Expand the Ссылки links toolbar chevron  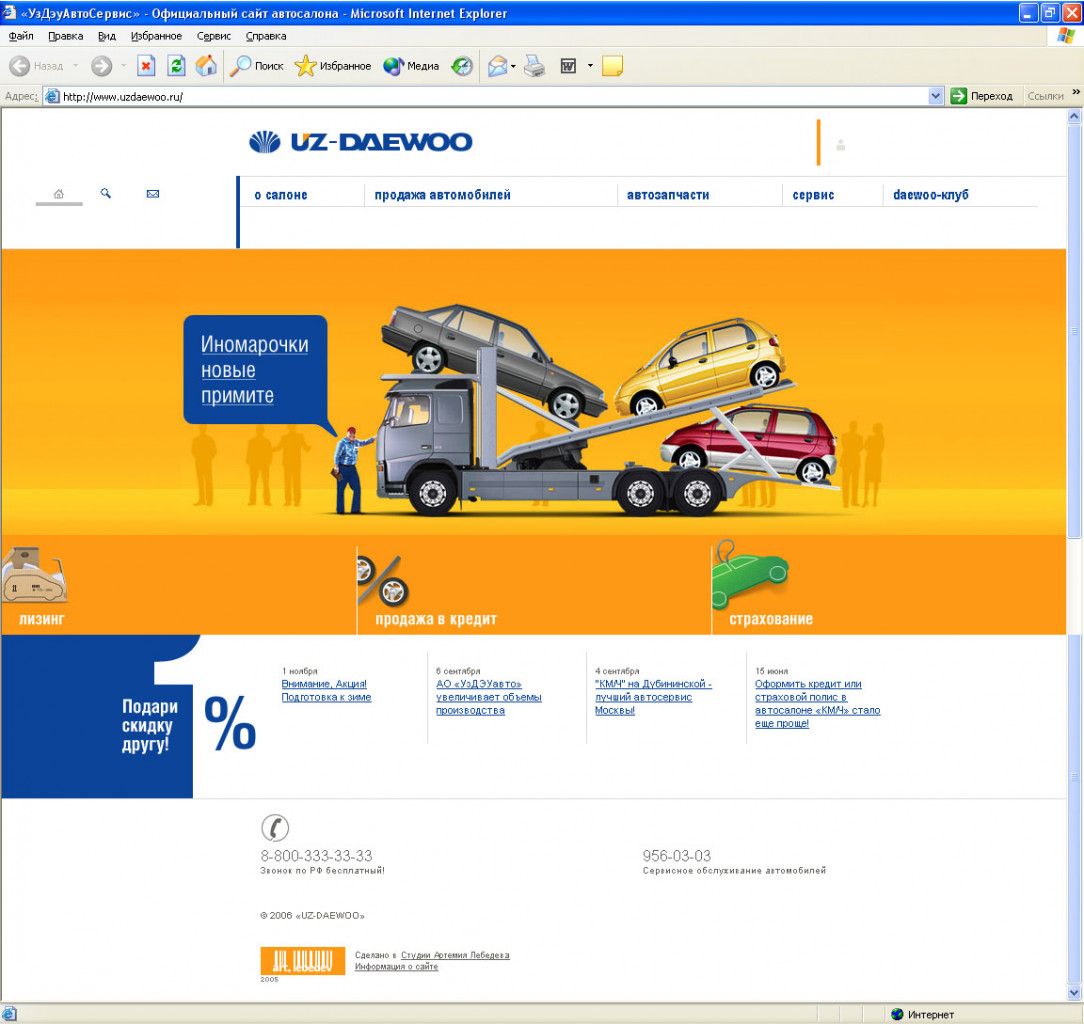(x=1076, y=92)
